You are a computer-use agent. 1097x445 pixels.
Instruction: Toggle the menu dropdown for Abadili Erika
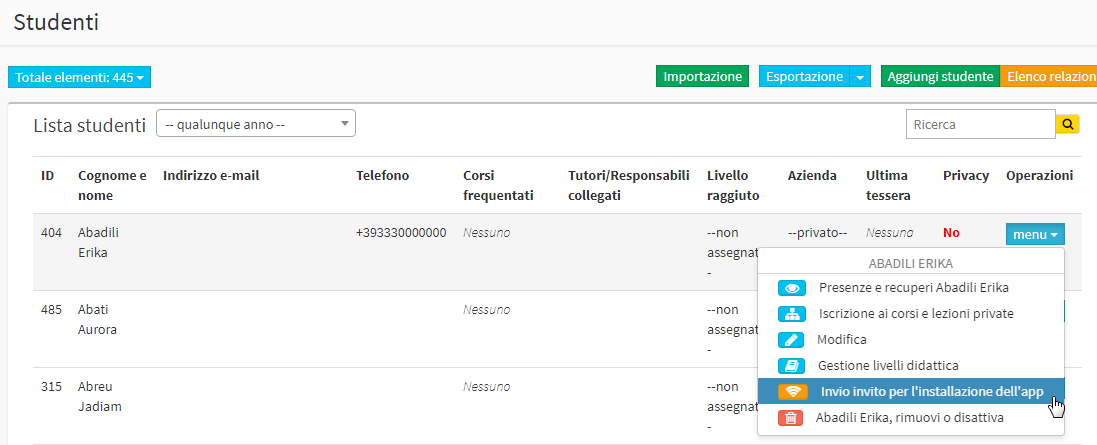1035,234
